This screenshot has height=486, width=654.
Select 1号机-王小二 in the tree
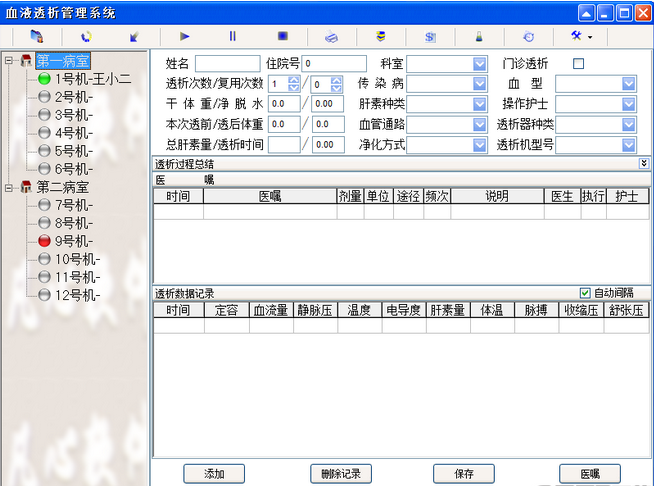[x=93, y=78]
